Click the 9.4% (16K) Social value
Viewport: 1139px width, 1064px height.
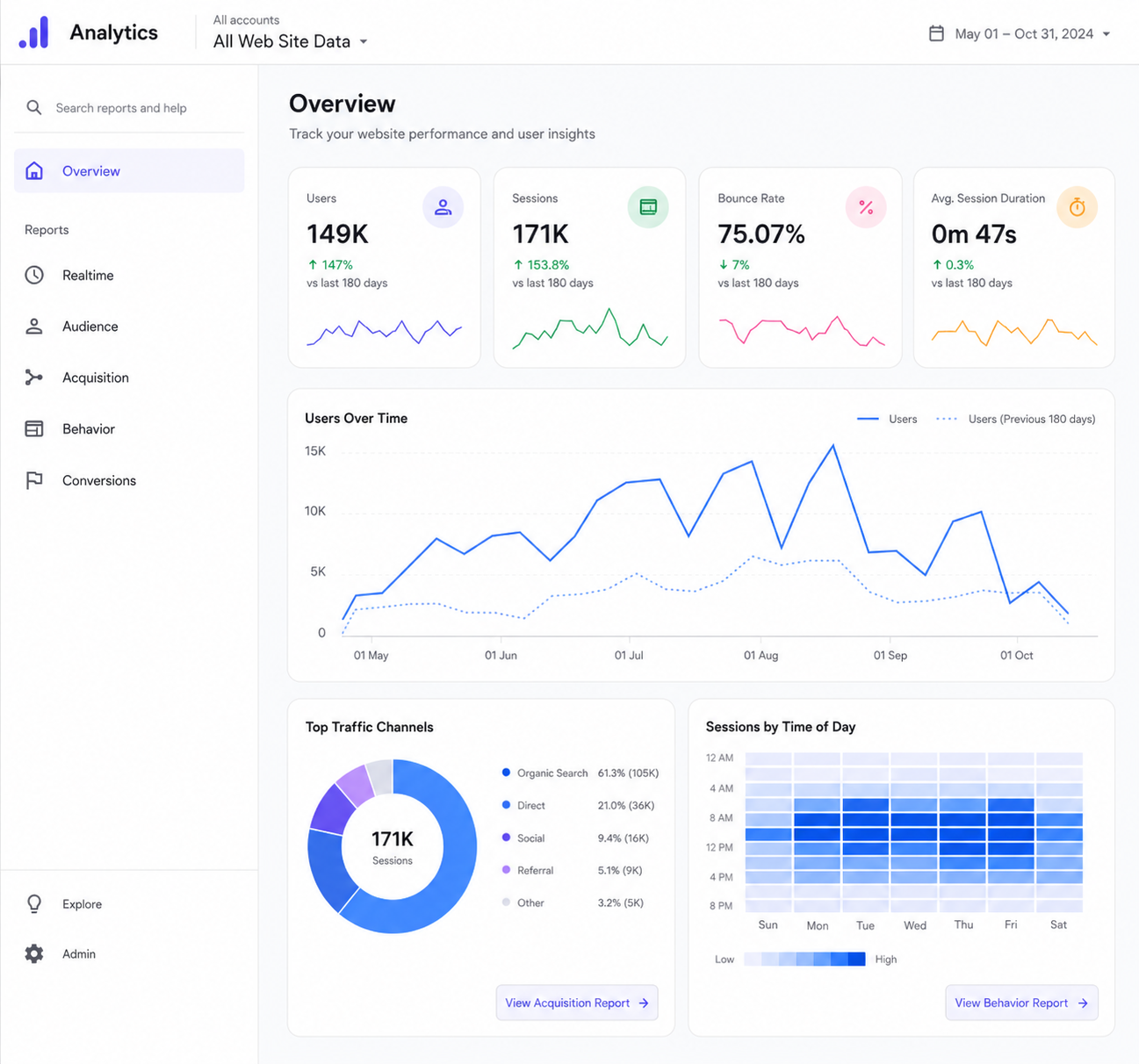pyautogui.click(x=624, y=838)
